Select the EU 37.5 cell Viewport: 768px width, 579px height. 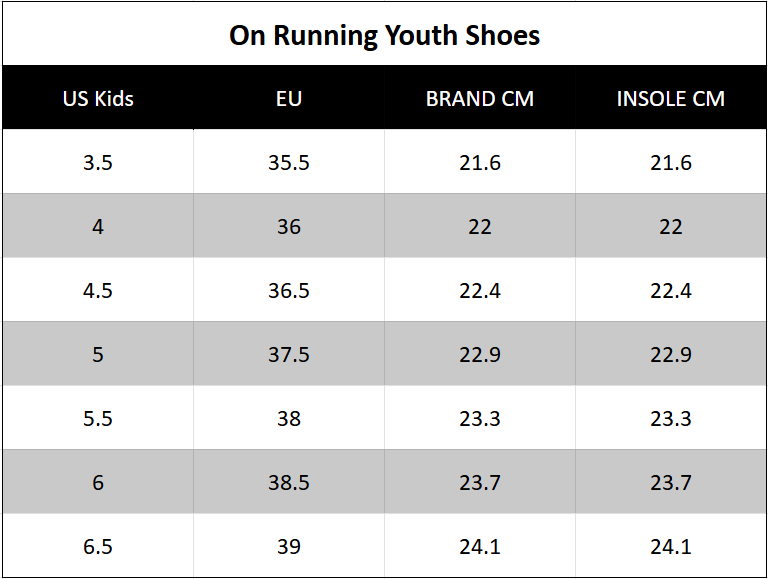[289, 355]
